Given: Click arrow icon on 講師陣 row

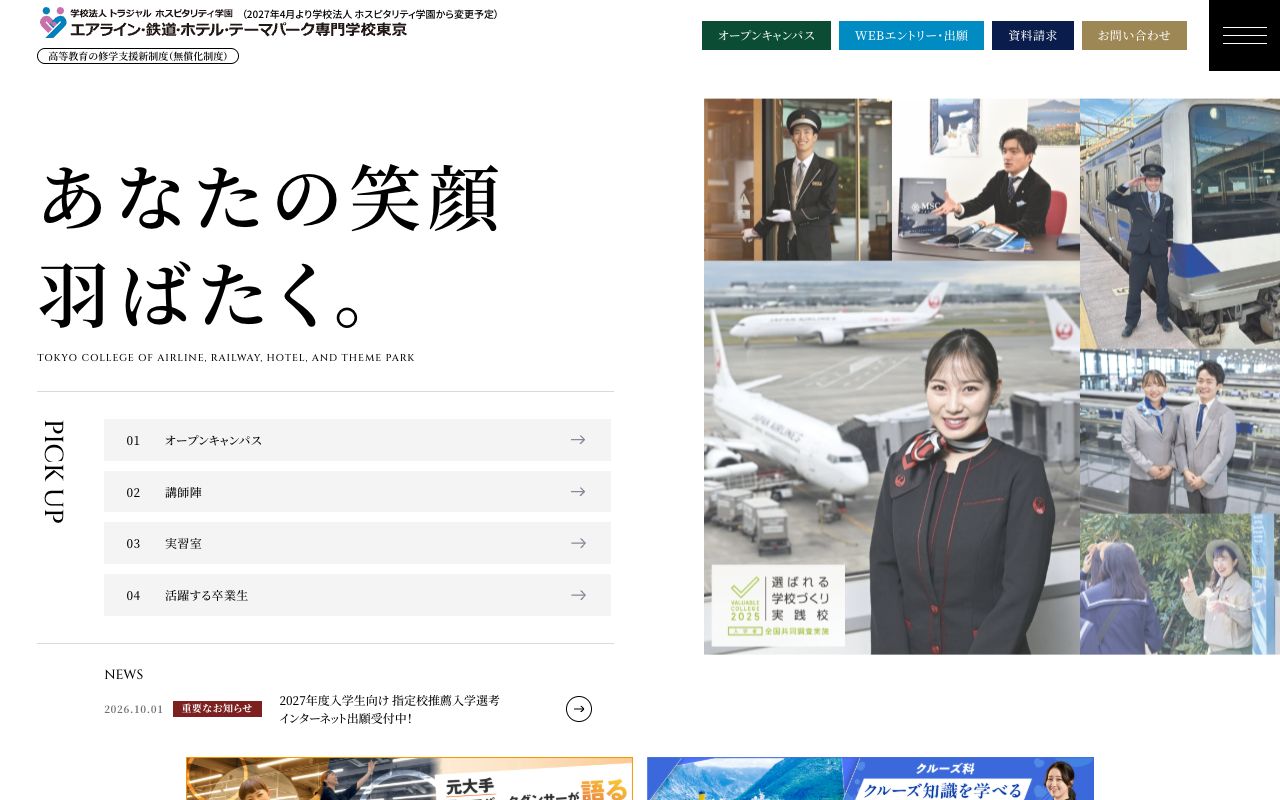Looking at the screenshot, I should coord(578,492).
